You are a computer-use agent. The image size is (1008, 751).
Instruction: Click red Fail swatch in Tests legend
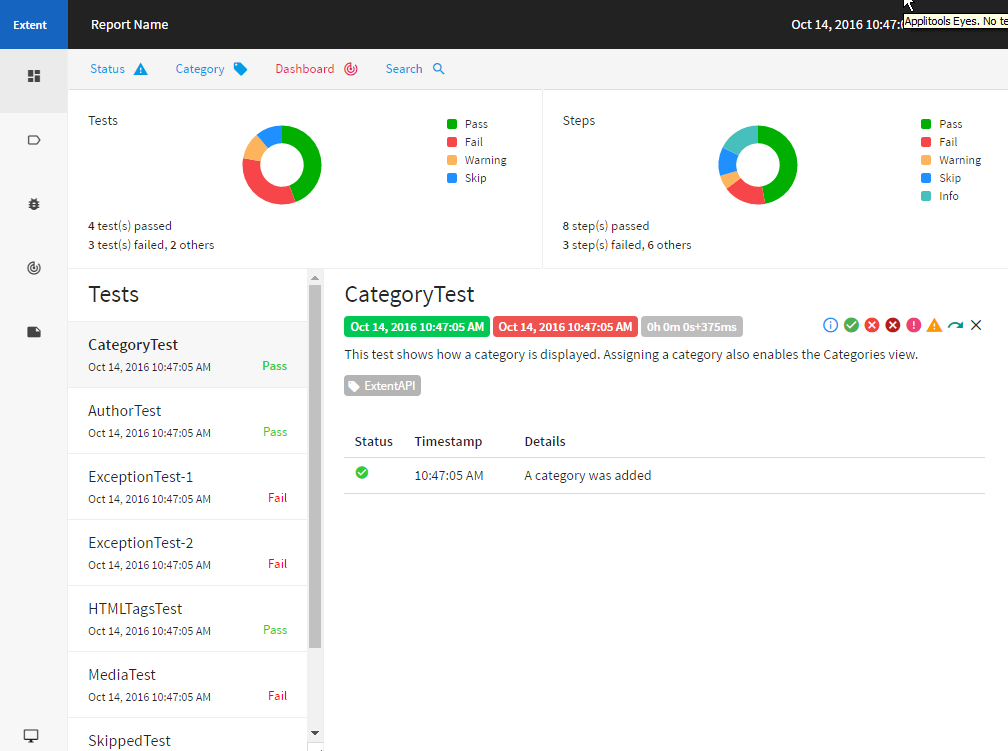pyautogui.click(x=452, y=142)
